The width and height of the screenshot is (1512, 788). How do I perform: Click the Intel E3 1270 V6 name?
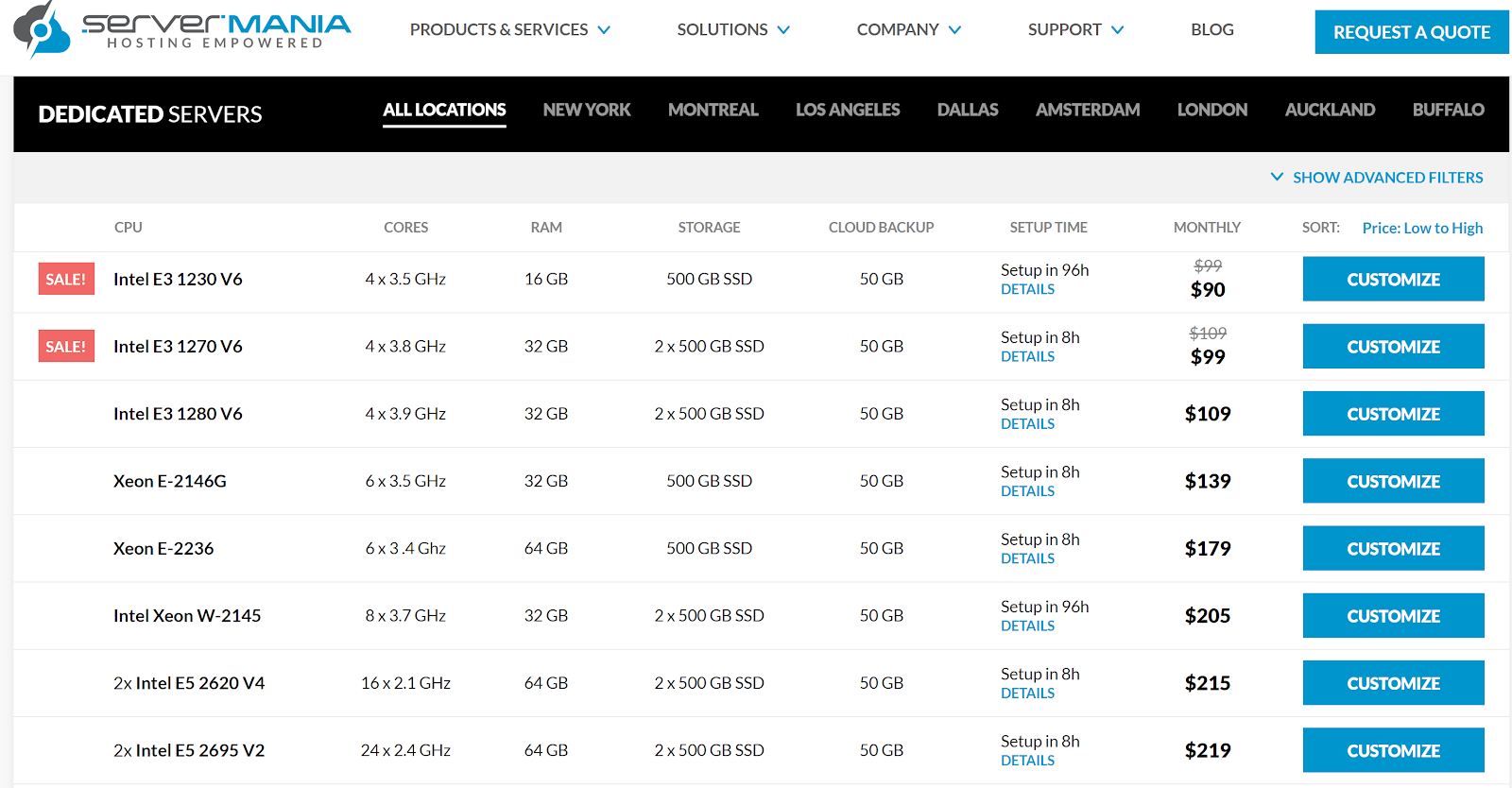pyautogui.click(x=178, y=346)
